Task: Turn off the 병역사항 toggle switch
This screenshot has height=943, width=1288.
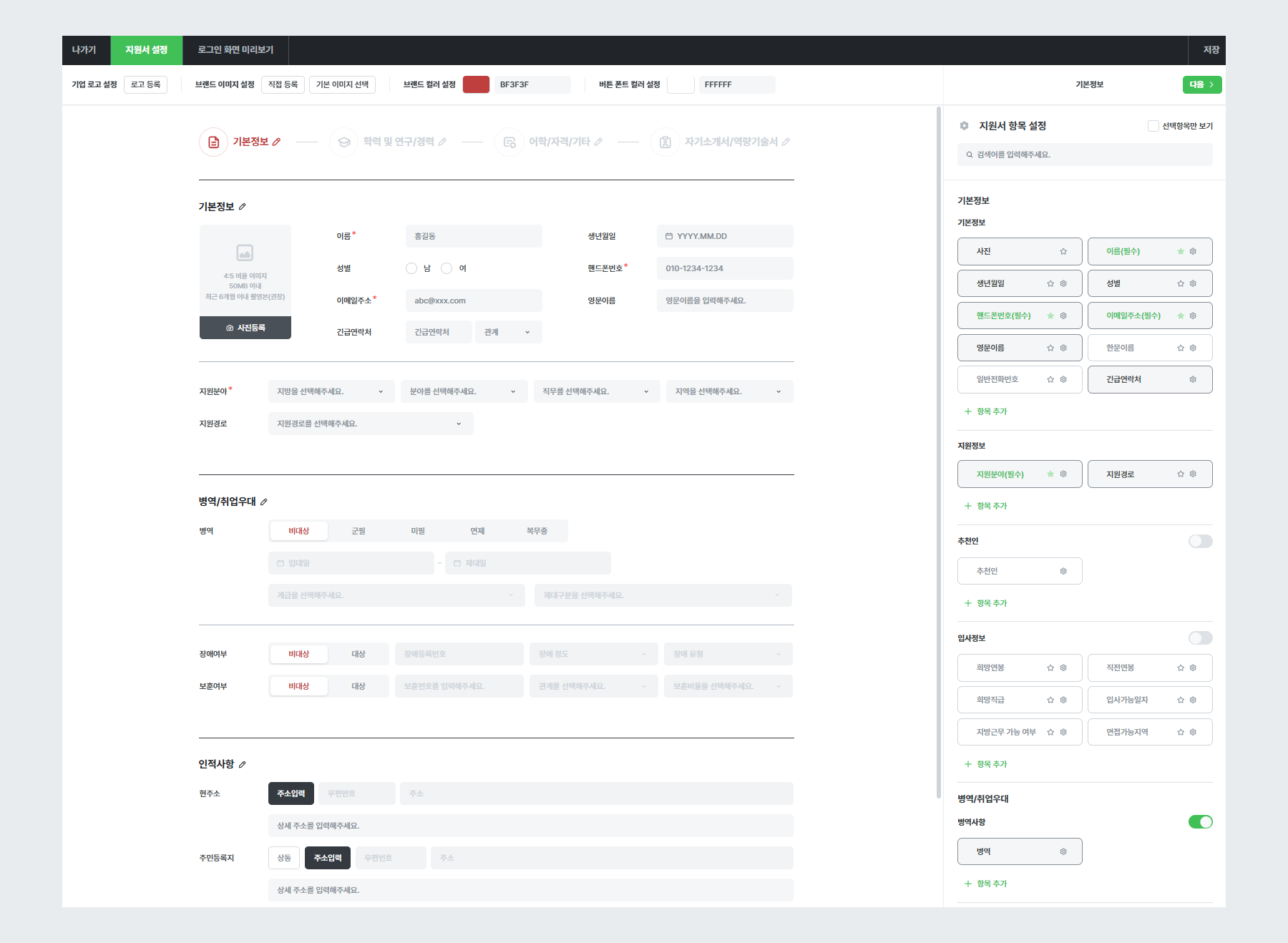Action: 1201,821
